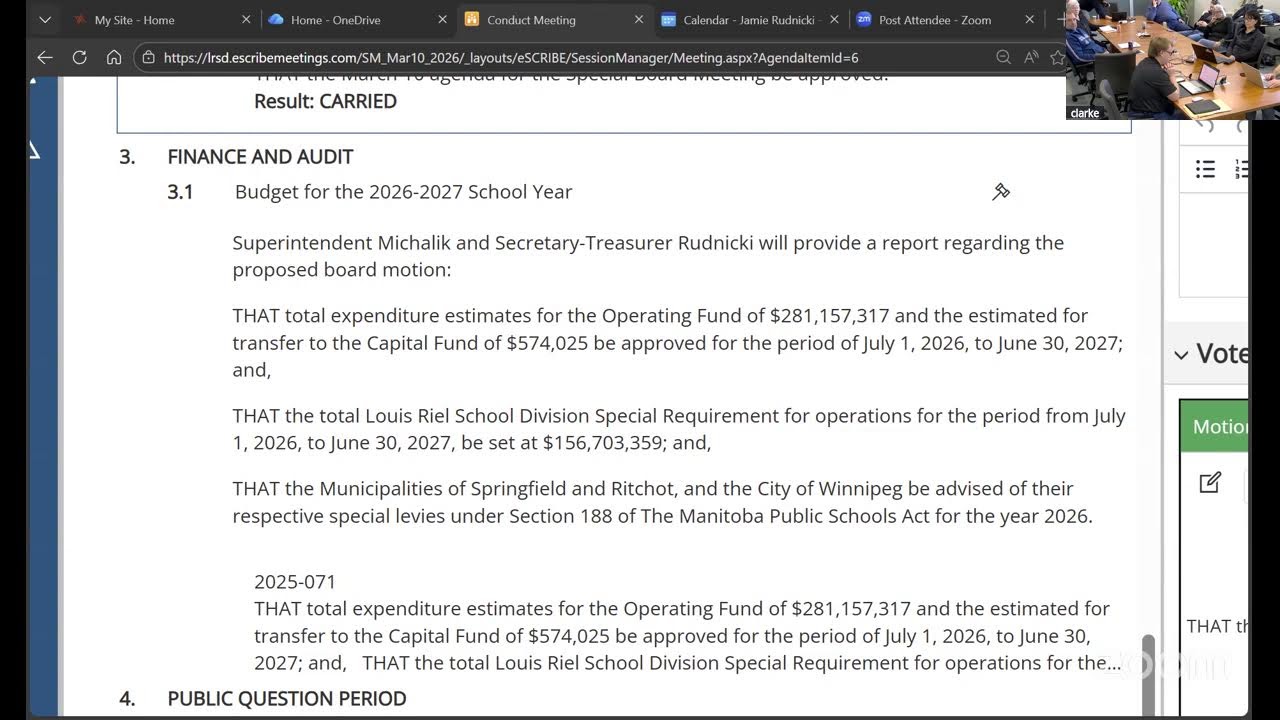Open the zoom magnifier icon in address bar
The width and height of the screenshot is (1280, 720).
pyautogui.click(x=1003, y=58)
